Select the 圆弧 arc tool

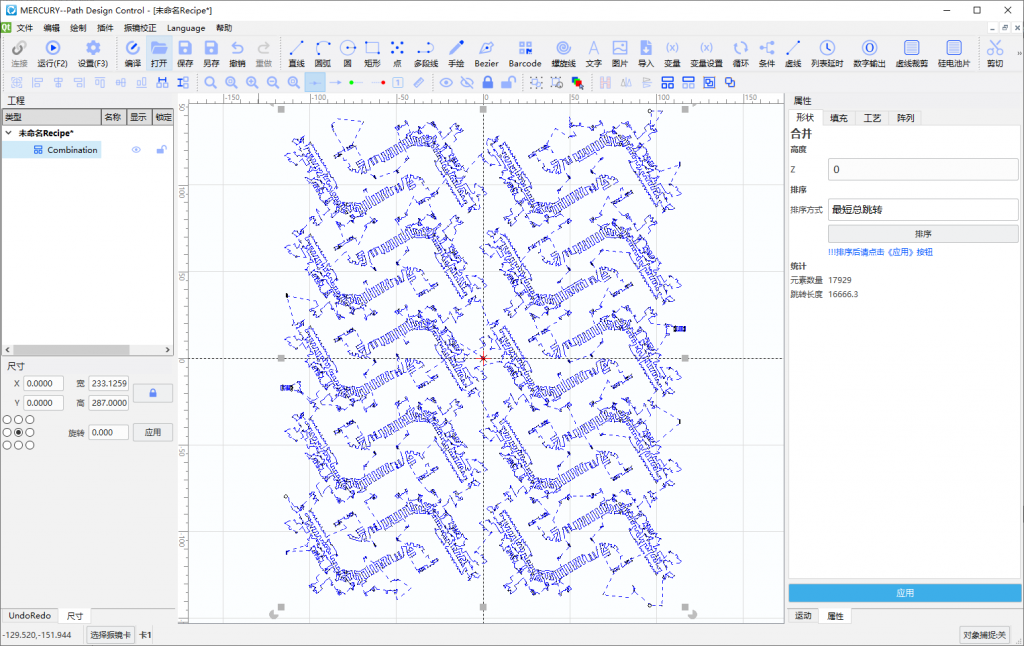pos(323,48)
